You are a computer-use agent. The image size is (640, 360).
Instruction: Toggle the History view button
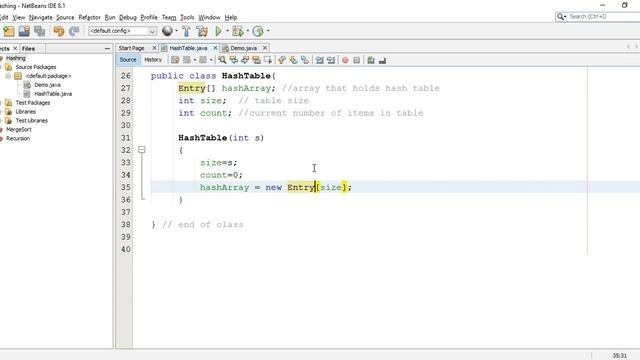click(x=153, y=60)
